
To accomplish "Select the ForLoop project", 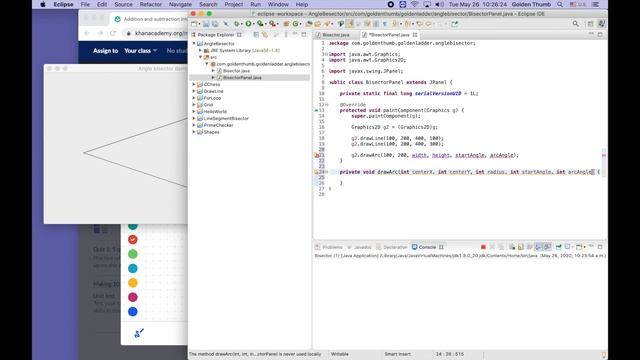I will tap(212, 98).
